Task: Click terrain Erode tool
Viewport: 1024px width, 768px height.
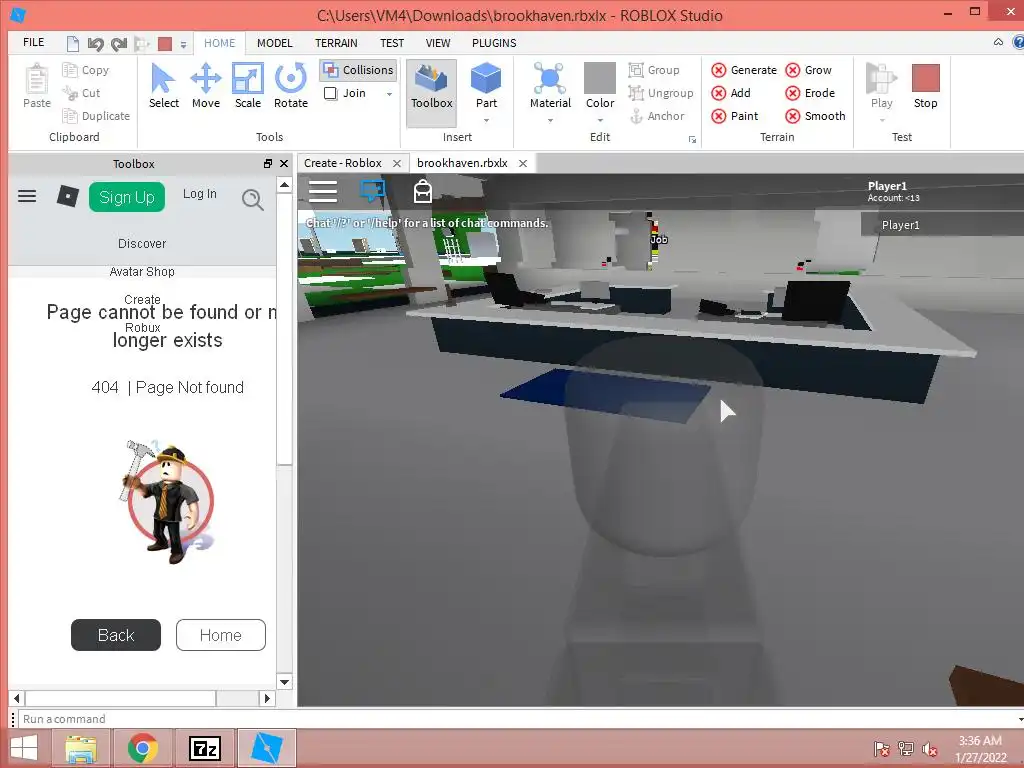Action: tap(810, 93)
